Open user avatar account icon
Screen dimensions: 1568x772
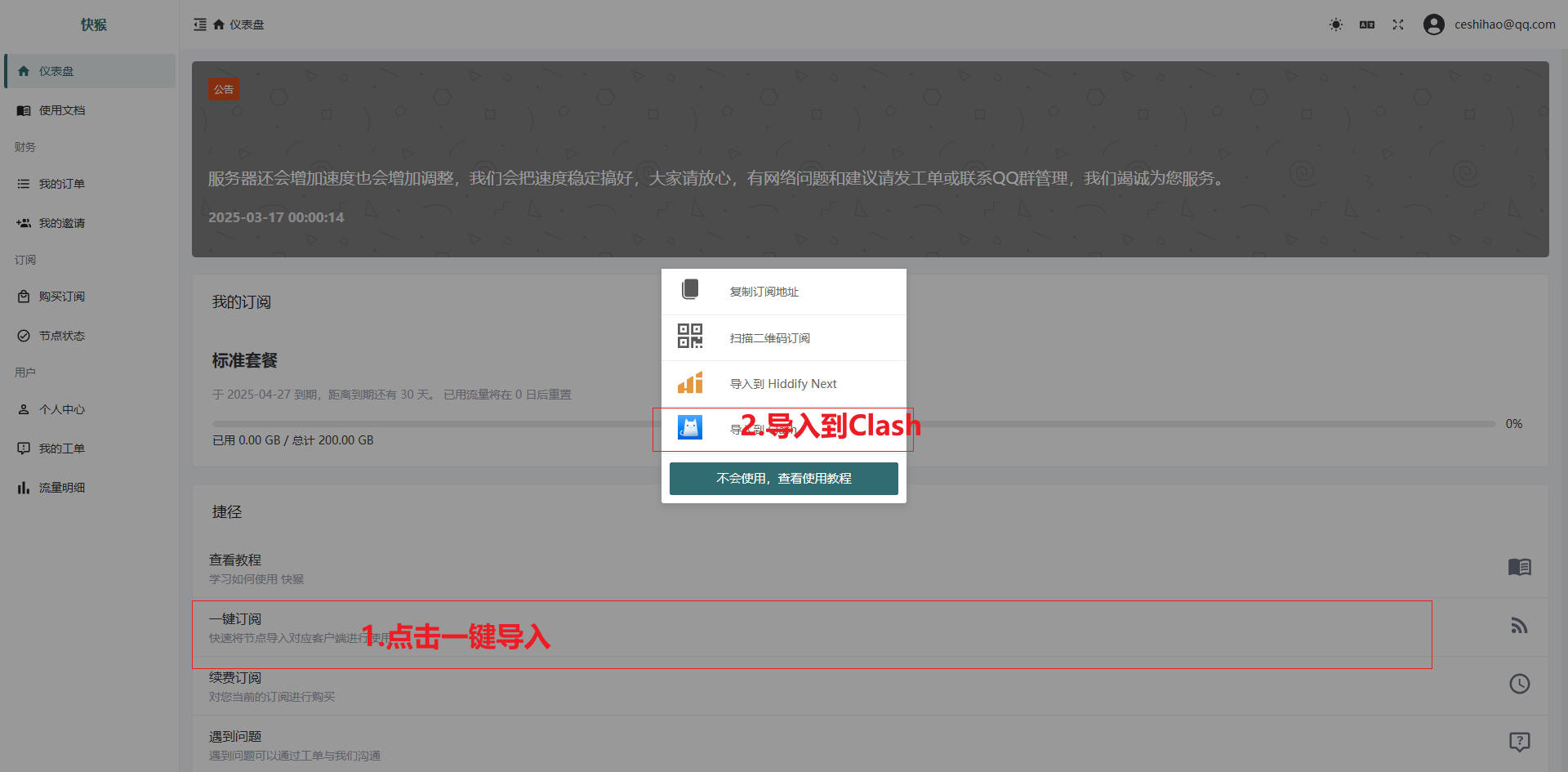coord(1434,25)
